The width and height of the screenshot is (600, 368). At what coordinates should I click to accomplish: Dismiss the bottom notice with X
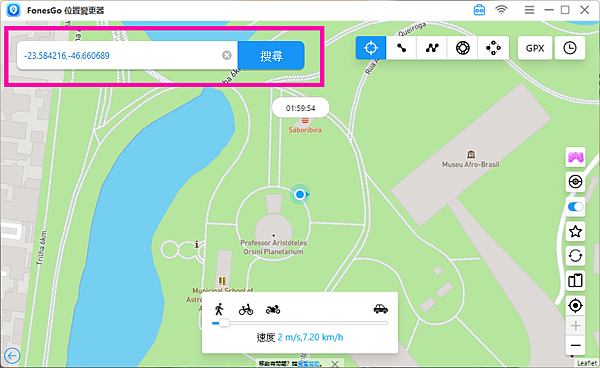pos(335,363)
